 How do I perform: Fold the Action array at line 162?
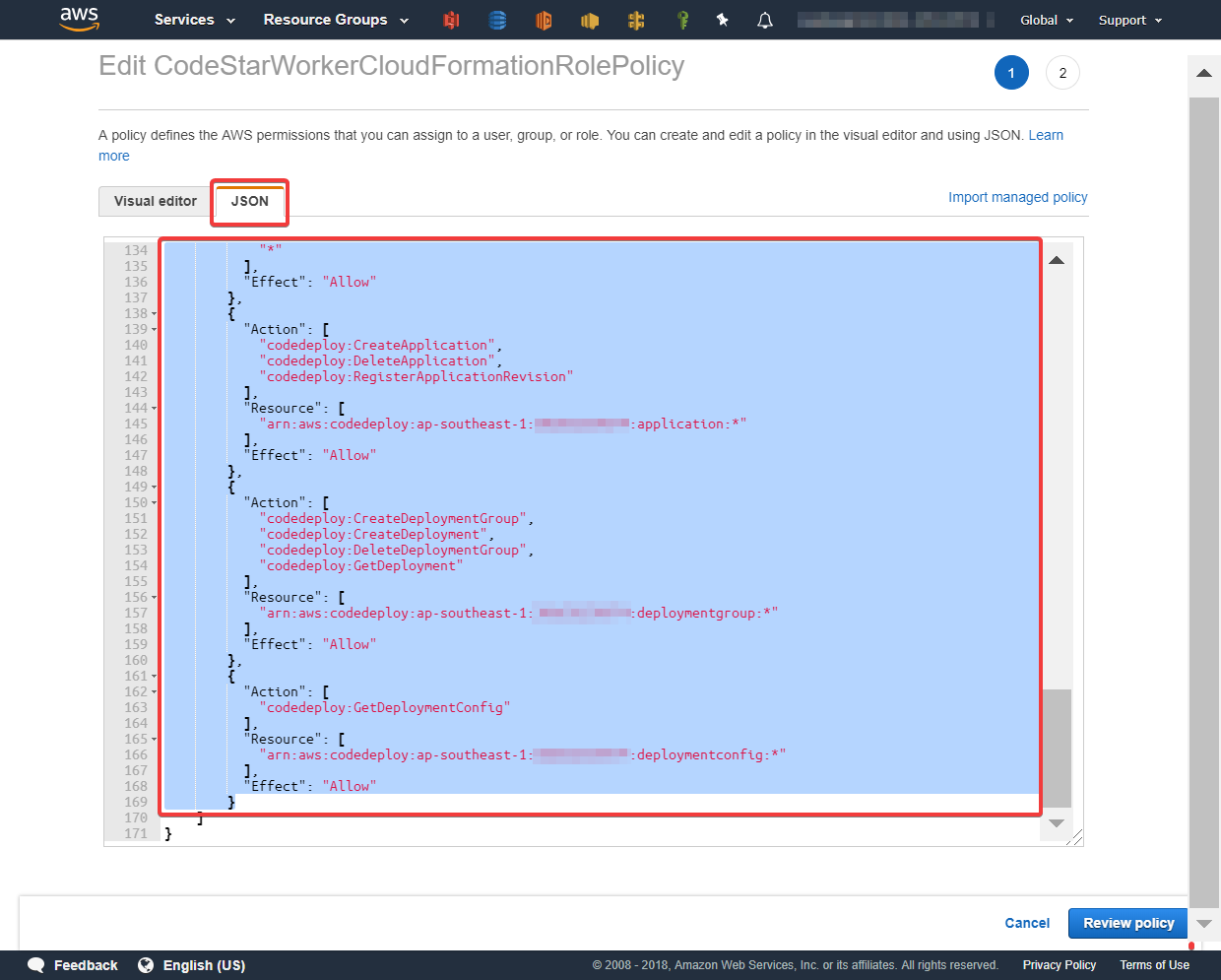pos(155,692)
